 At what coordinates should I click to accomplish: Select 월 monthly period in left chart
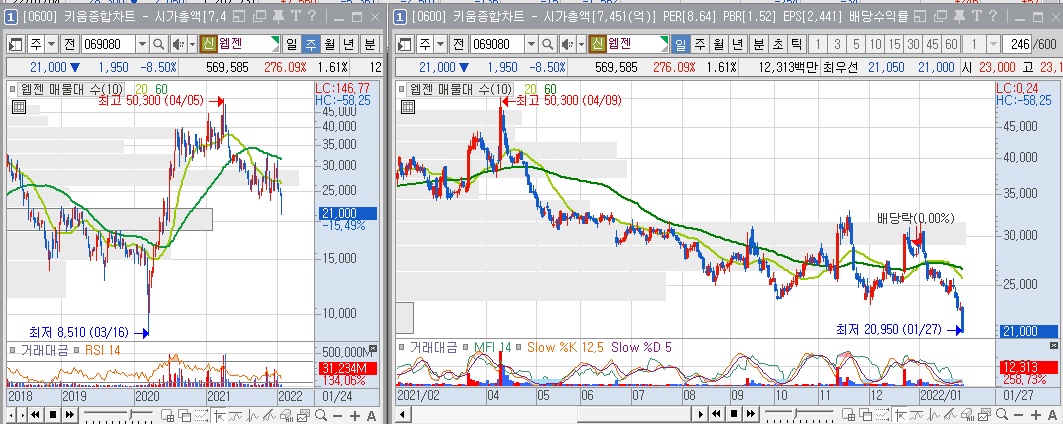coord(330,45)
